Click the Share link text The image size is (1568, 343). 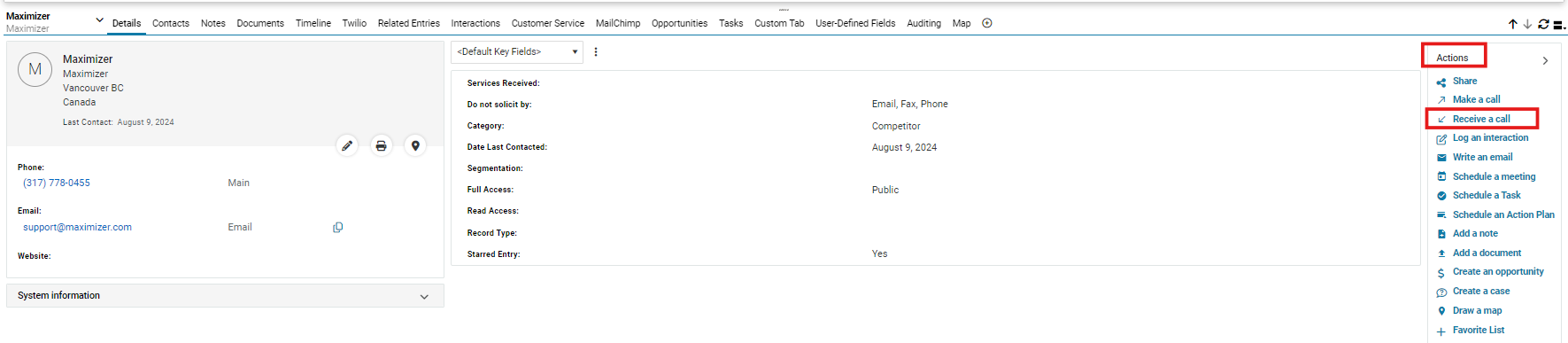point(1464,81)
